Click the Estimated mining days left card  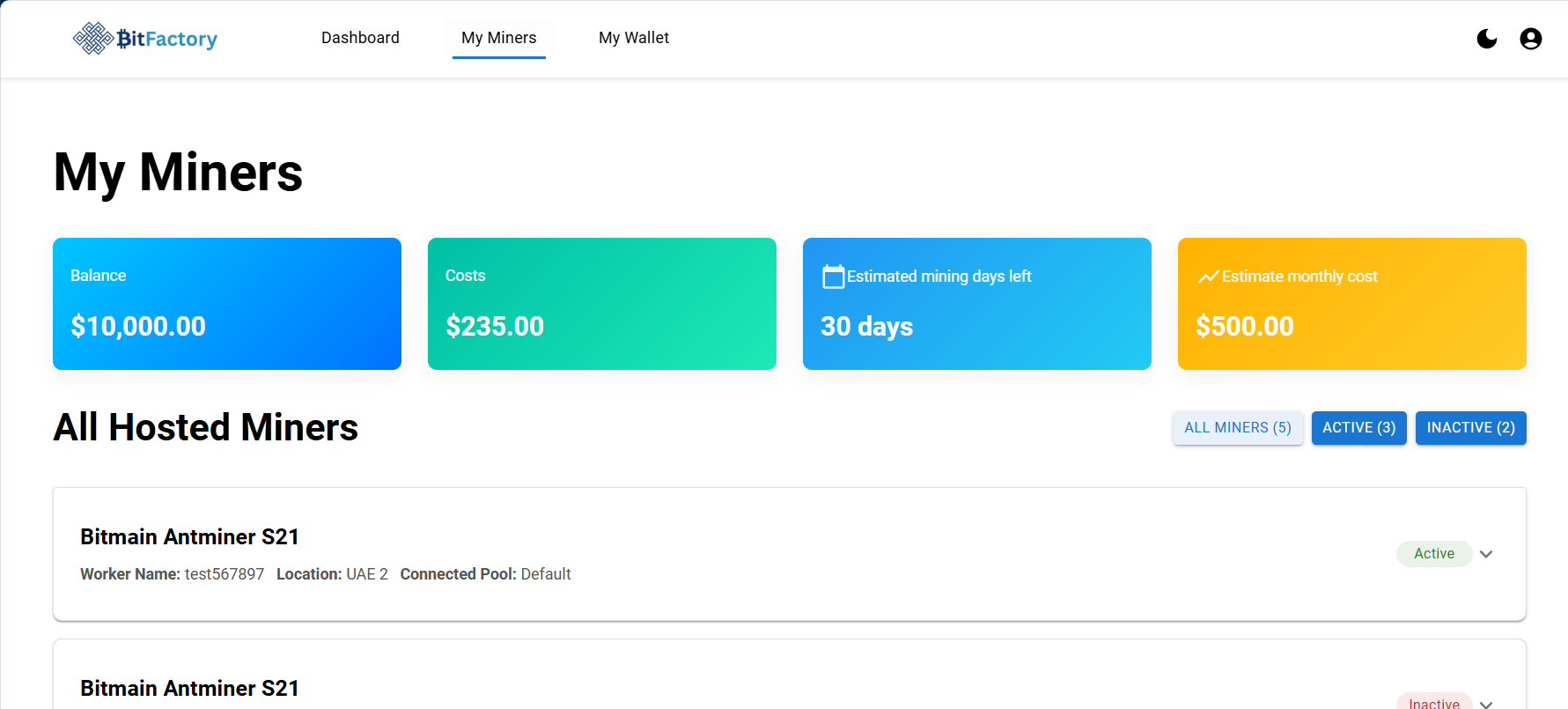pyautogui.click(x=977, y=304)
